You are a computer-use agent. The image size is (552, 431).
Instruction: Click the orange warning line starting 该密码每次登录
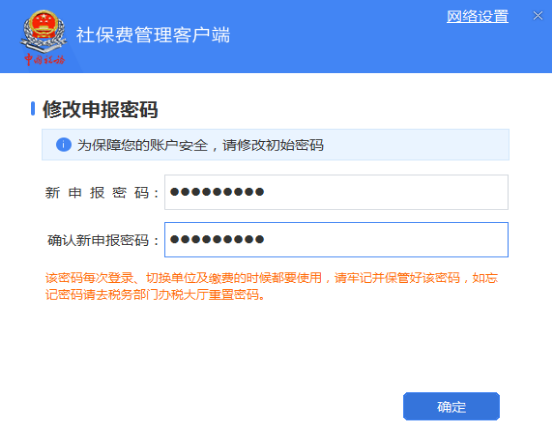(x=271, y=278)
